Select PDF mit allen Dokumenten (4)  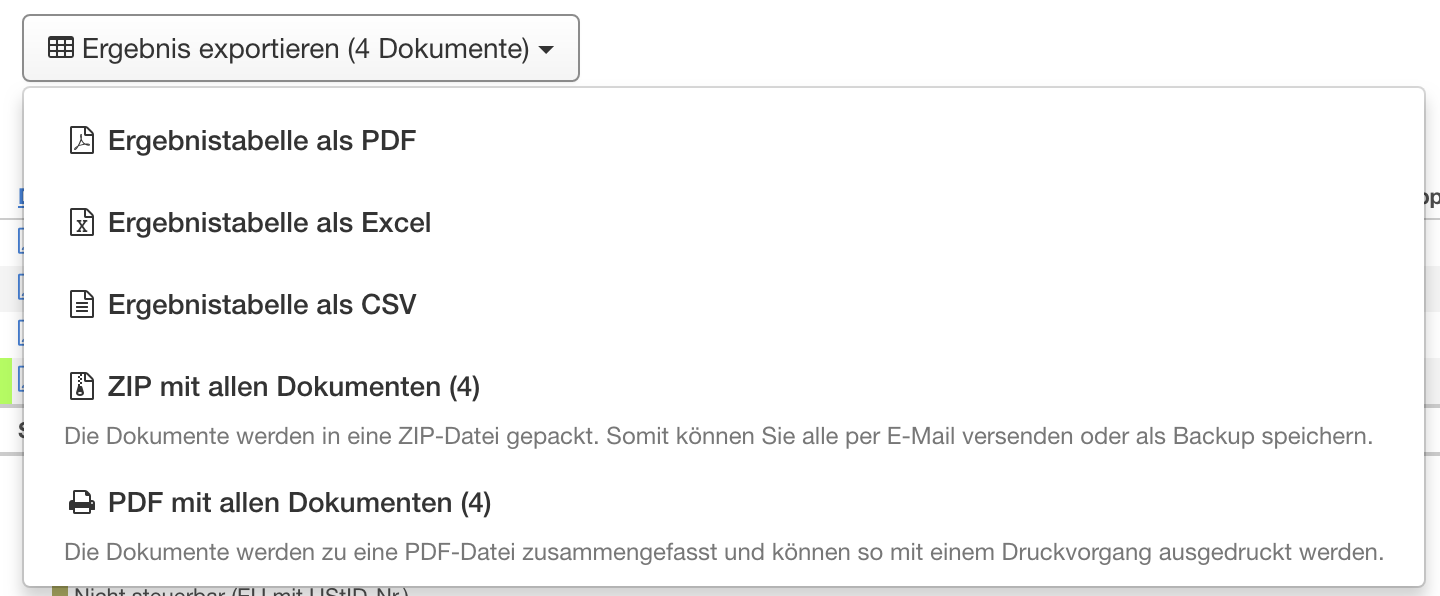(x=299, y=503)
